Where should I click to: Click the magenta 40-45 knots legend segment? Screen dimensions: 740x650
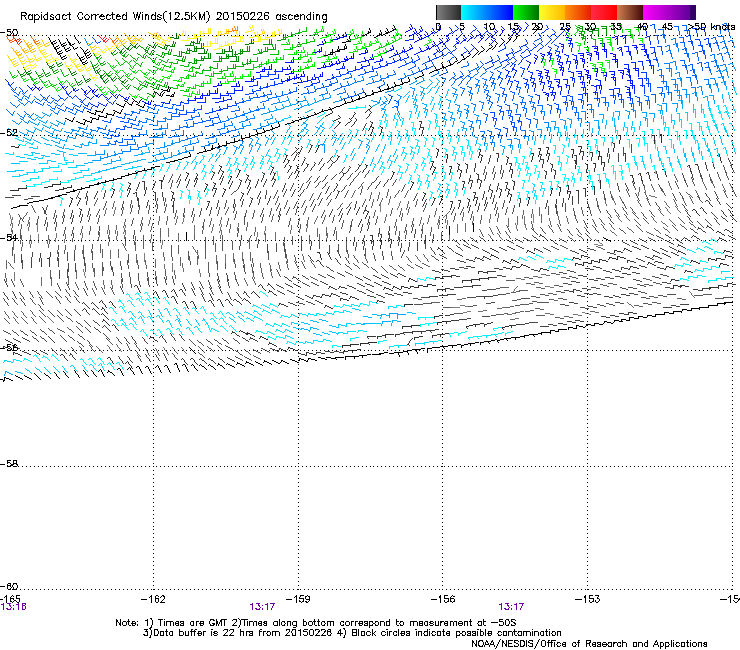[656, 12]
